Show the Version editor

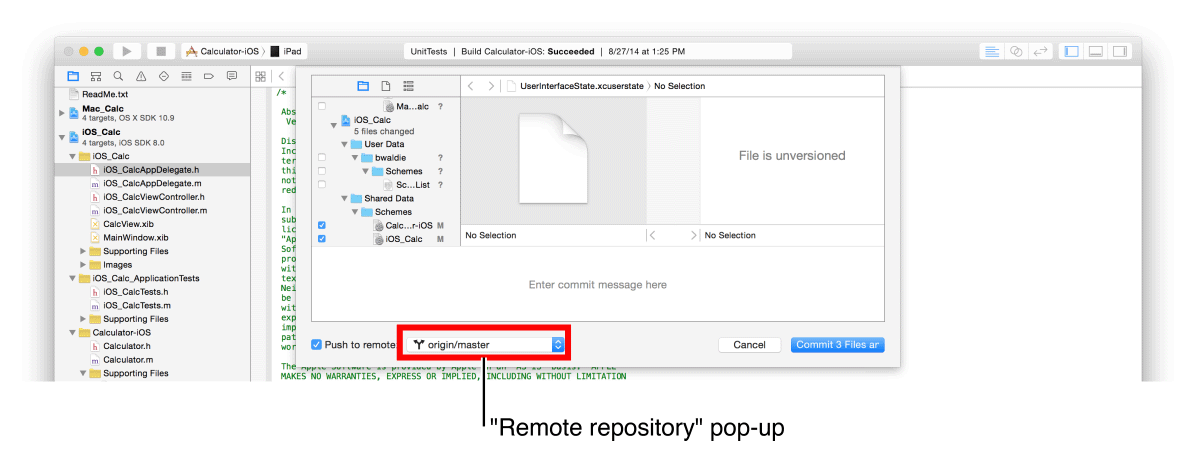pyautogui.click(x=1040, y=51)
